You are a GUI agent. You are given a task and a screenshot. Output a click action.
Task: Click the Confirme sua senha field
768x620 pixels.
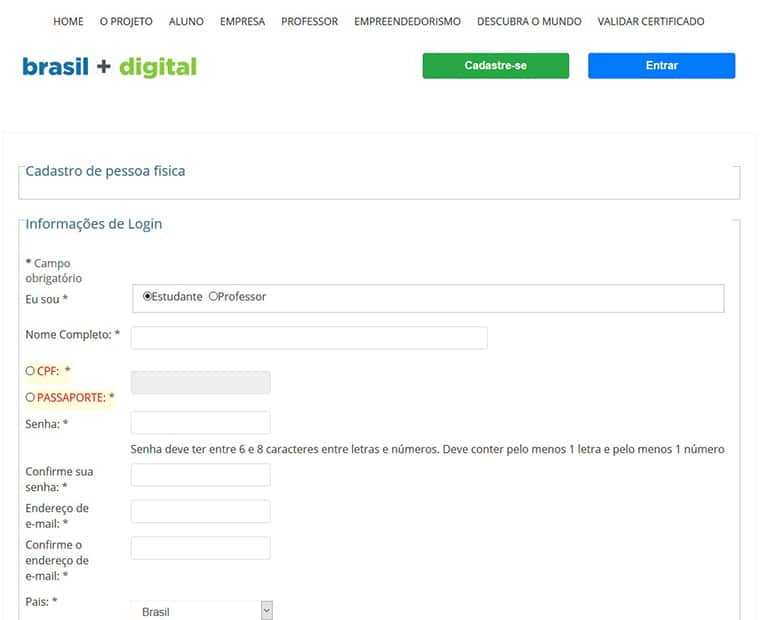[x=200, y=475]
